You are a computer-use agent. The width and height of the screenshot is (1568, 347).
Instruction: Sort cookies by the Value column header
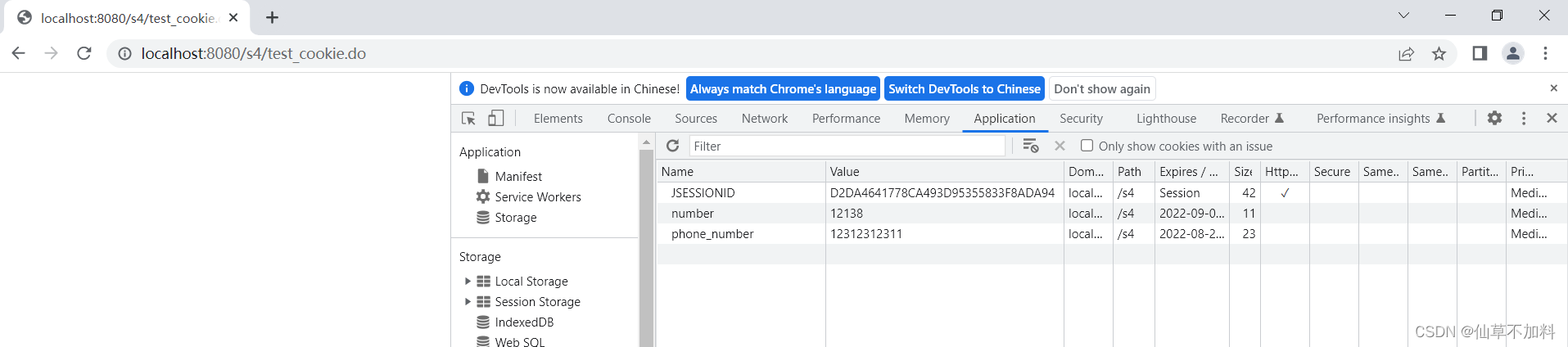click(944, 171)
